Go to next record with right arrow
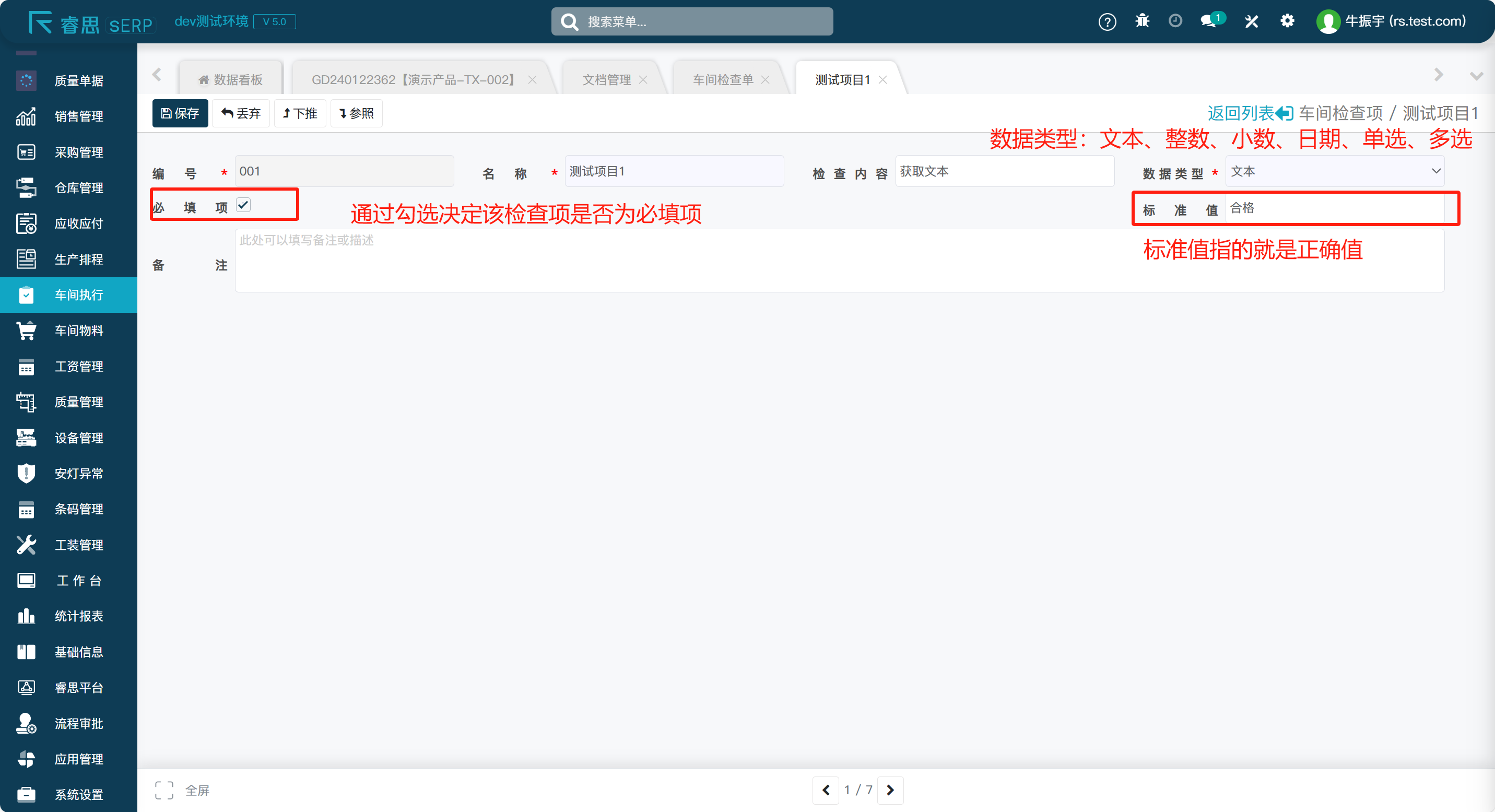 coord(890,790)
